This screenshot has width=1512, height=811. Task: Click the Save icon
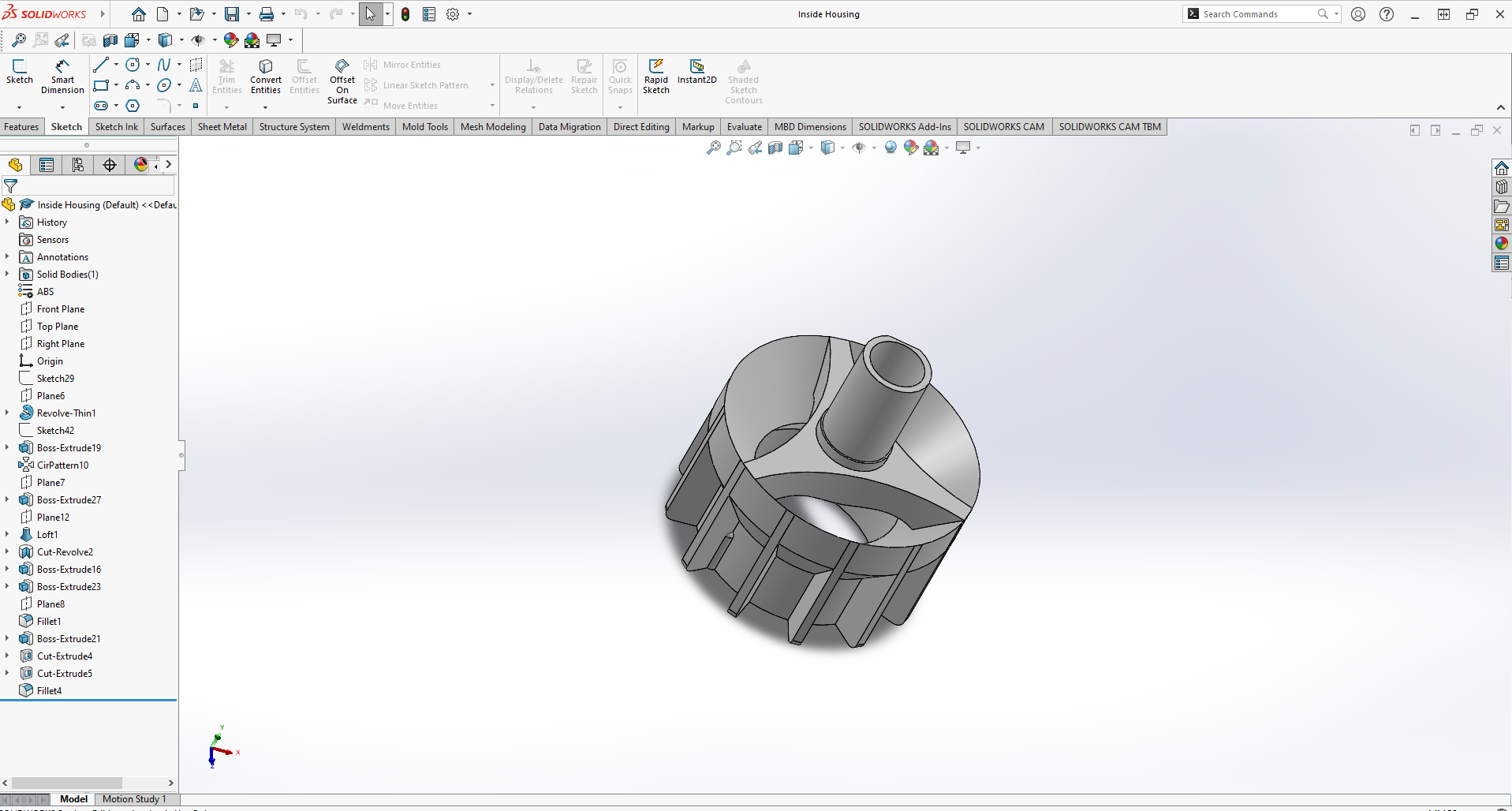click(x=232, y=14)
